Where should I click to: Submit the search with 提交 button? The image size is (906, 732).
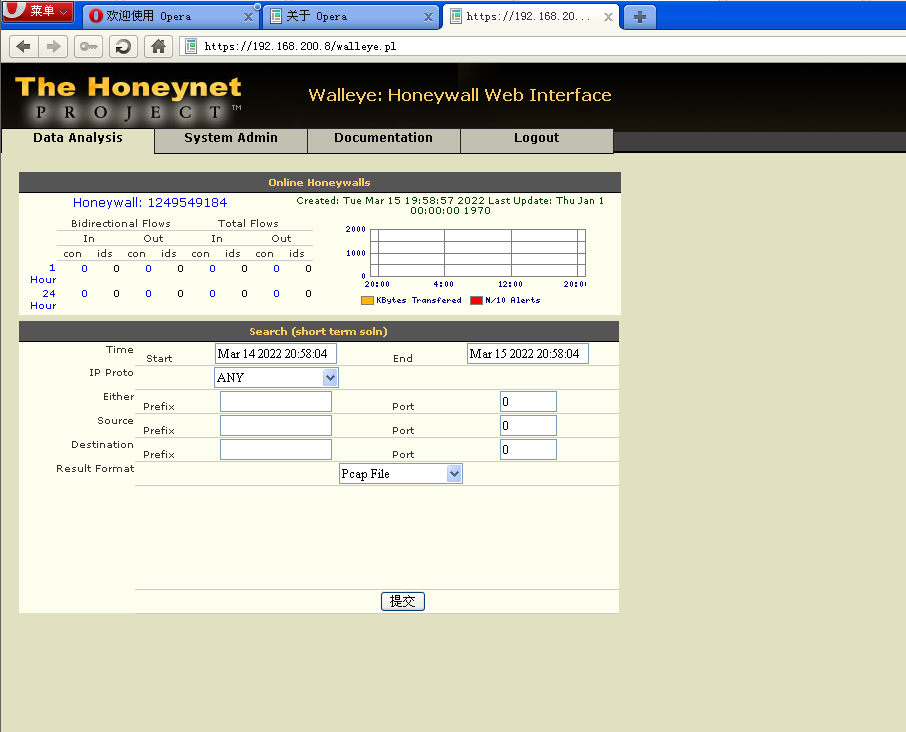tap(403, 601)
